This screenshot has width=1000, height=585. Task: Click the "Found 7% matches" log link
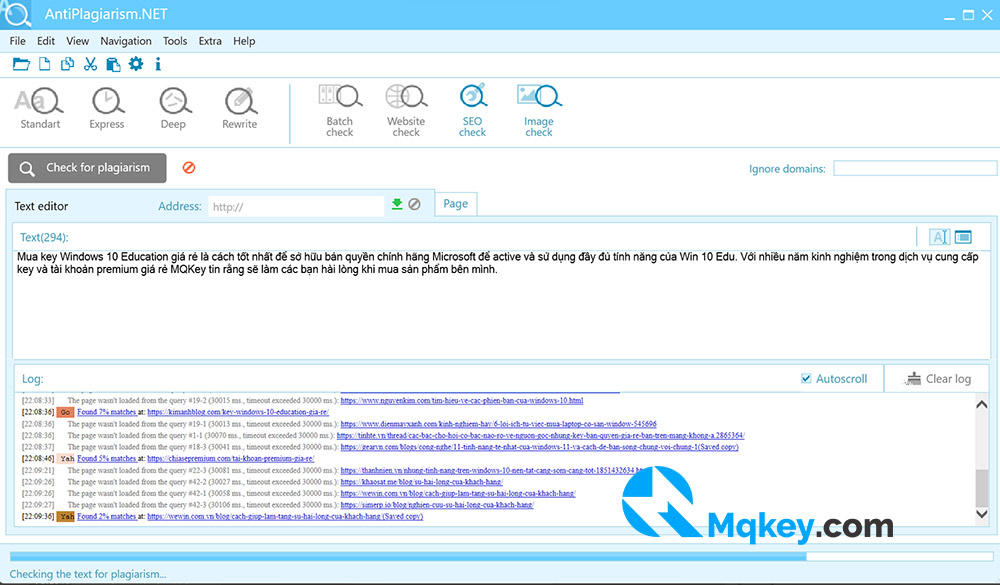[x=107, y=412]
